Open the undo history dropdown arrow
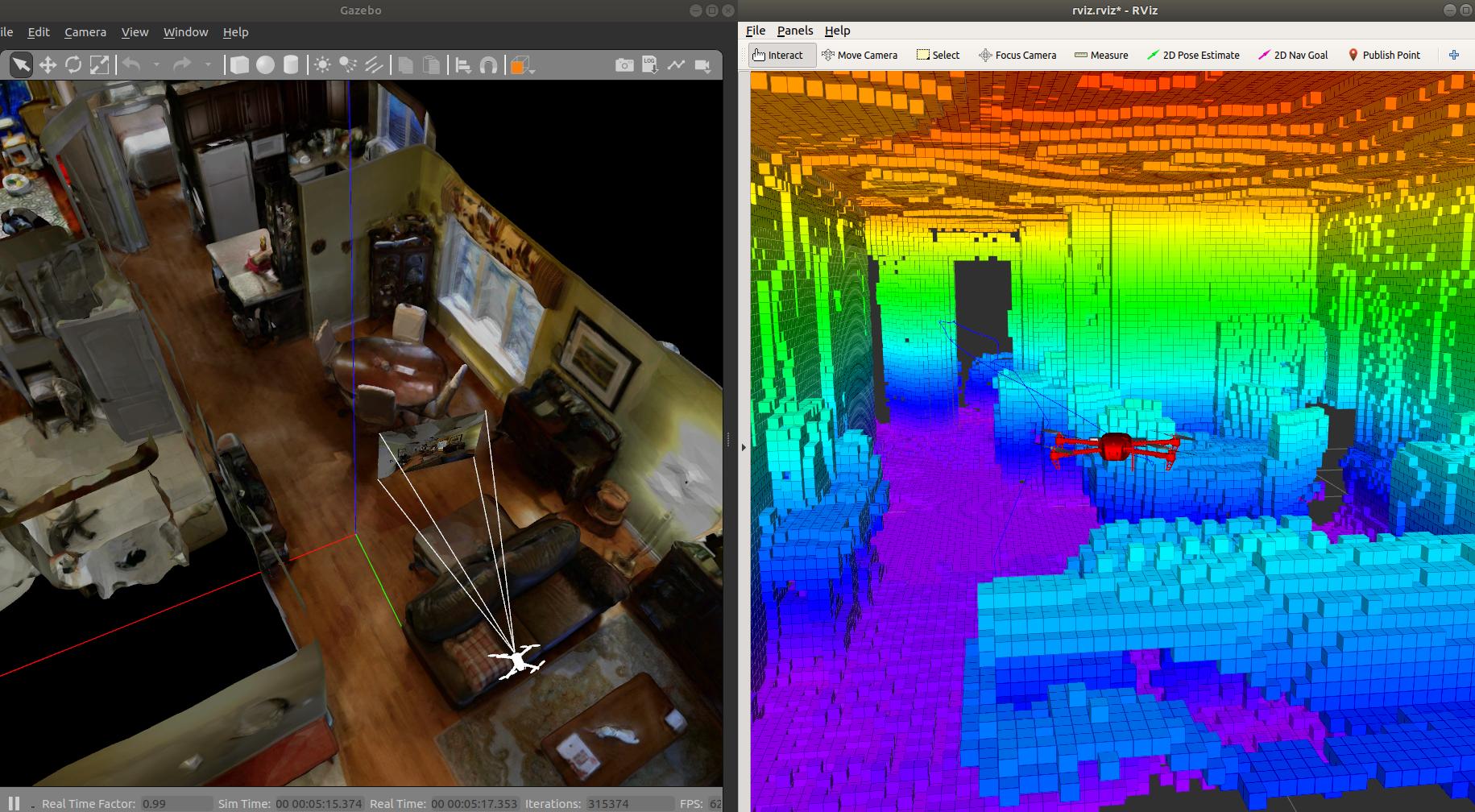 click(156, 65)
